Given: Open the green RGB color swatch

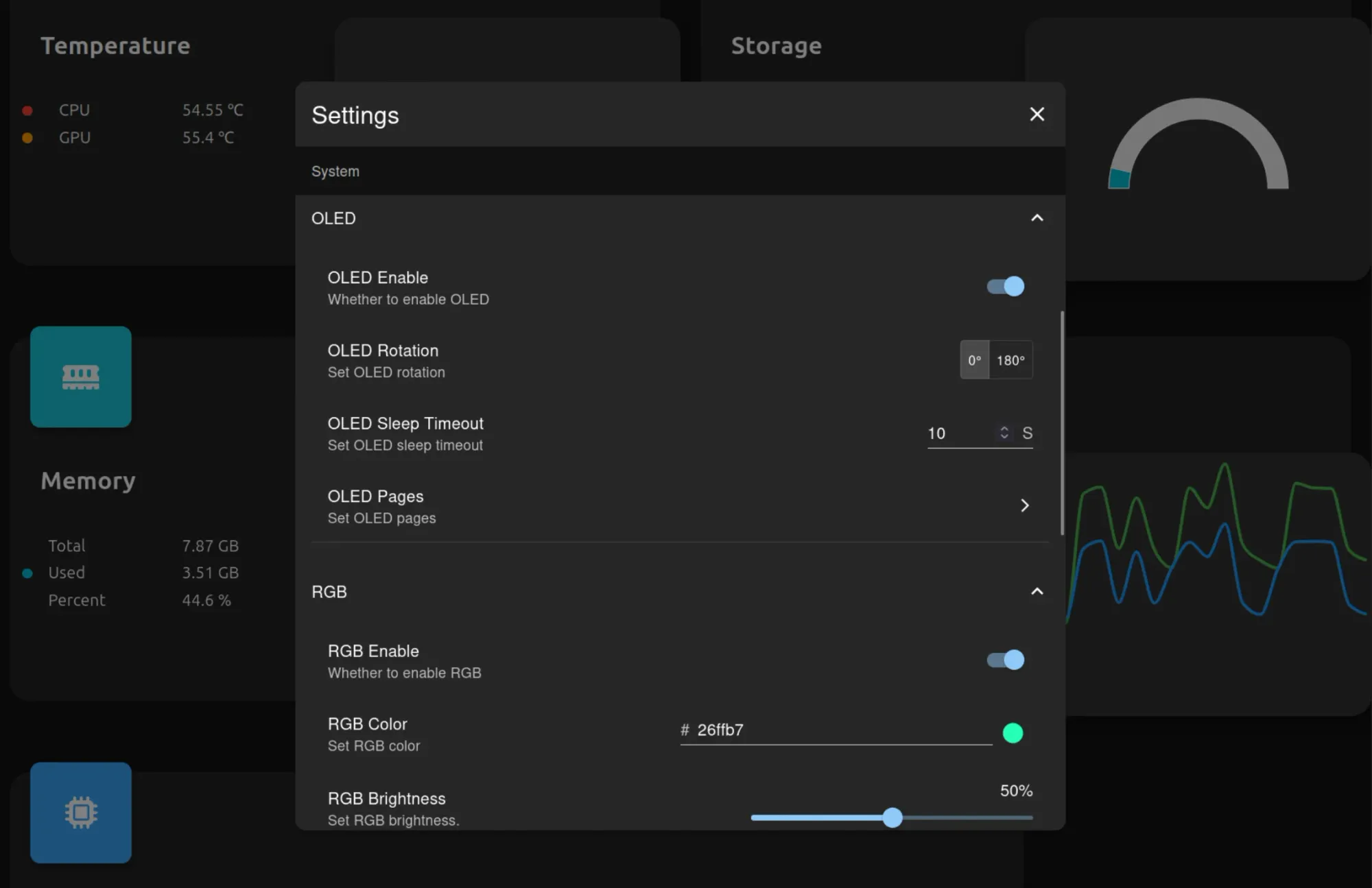Looking at the screenshot, I should (x=1013, y=733).
